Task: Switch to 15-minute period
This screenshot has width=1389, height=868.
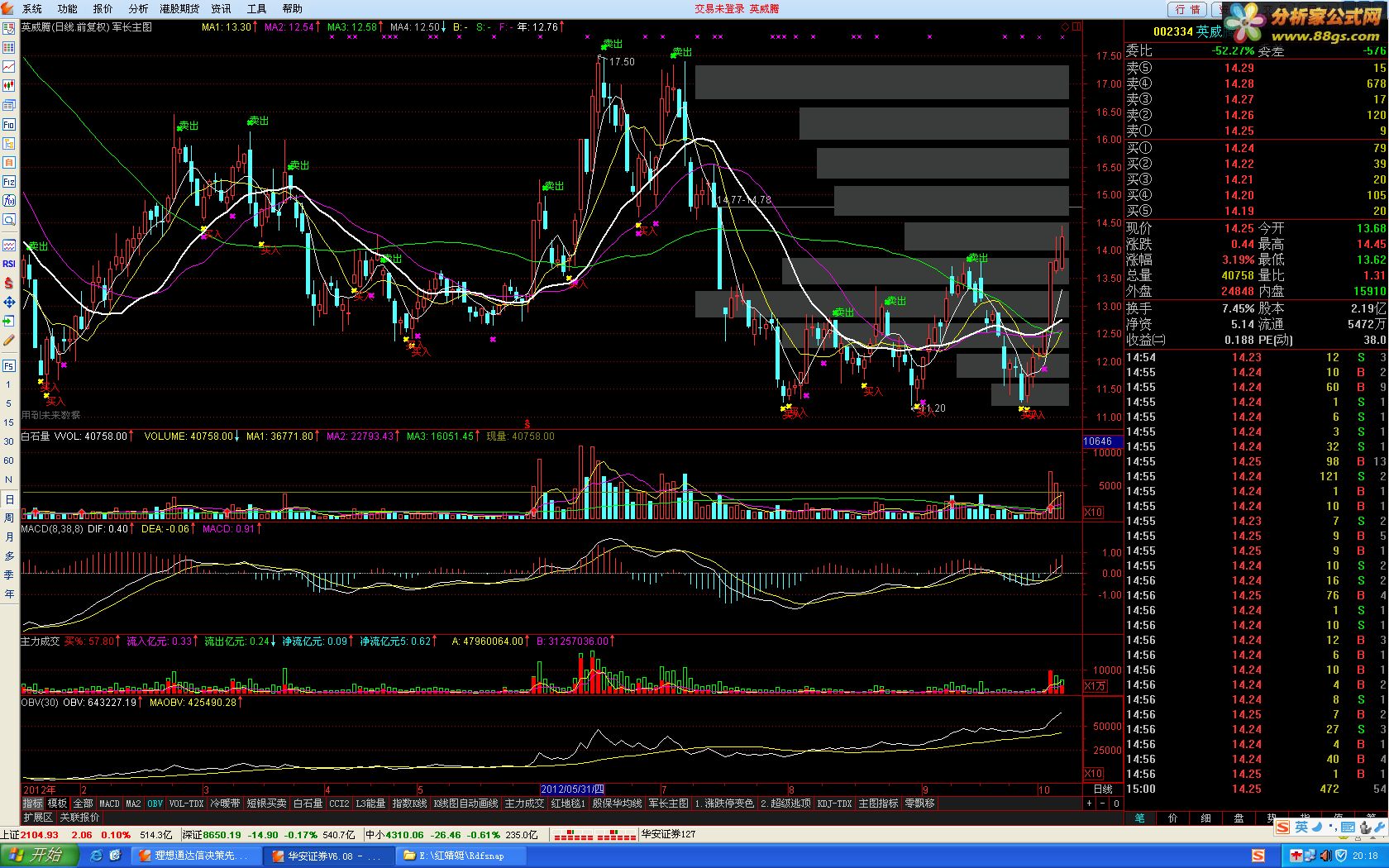Action: [9, 422]
